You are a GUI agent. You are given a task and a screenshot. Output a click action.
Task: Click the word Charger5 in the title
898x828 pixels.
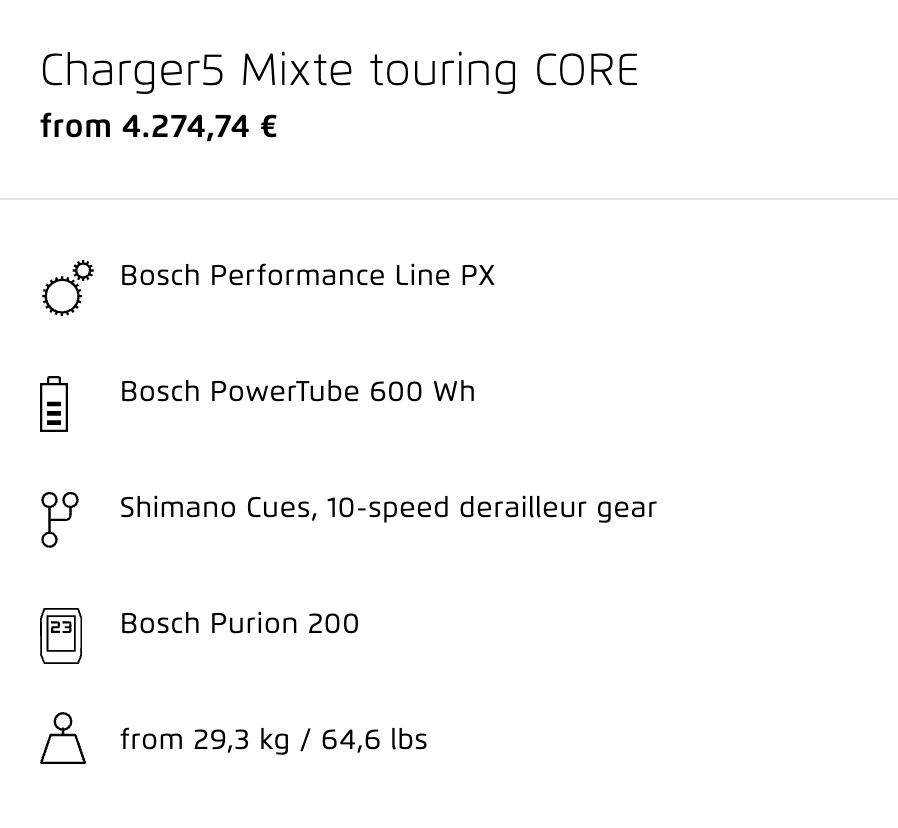132,72
